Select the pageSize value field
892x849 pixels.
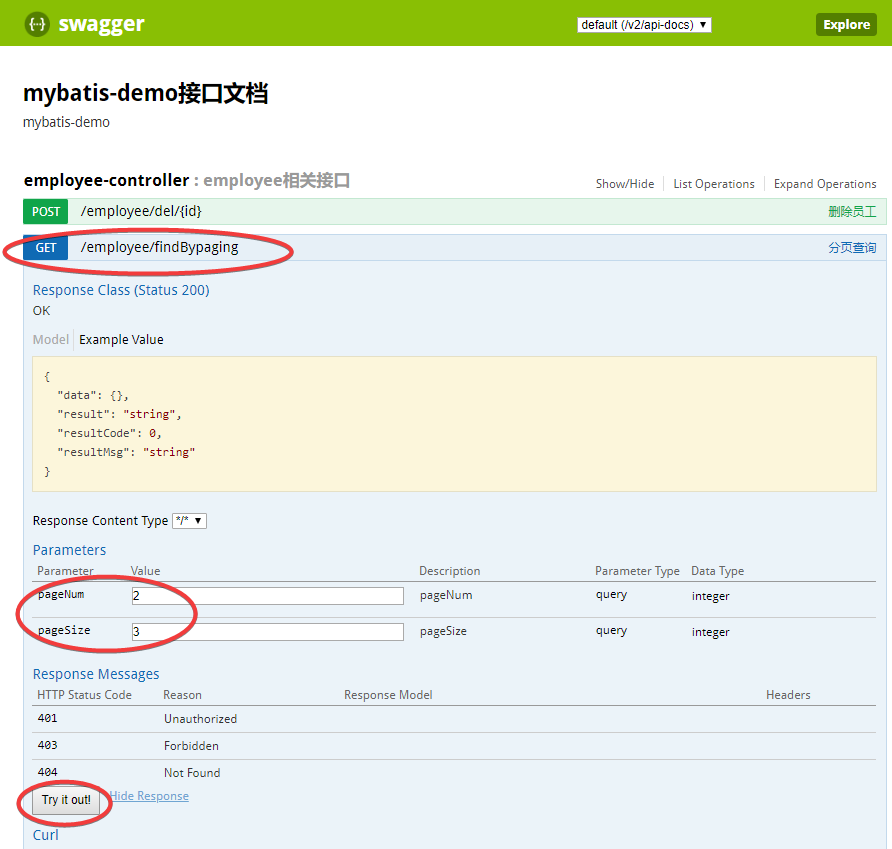click(x=266, y=631)
